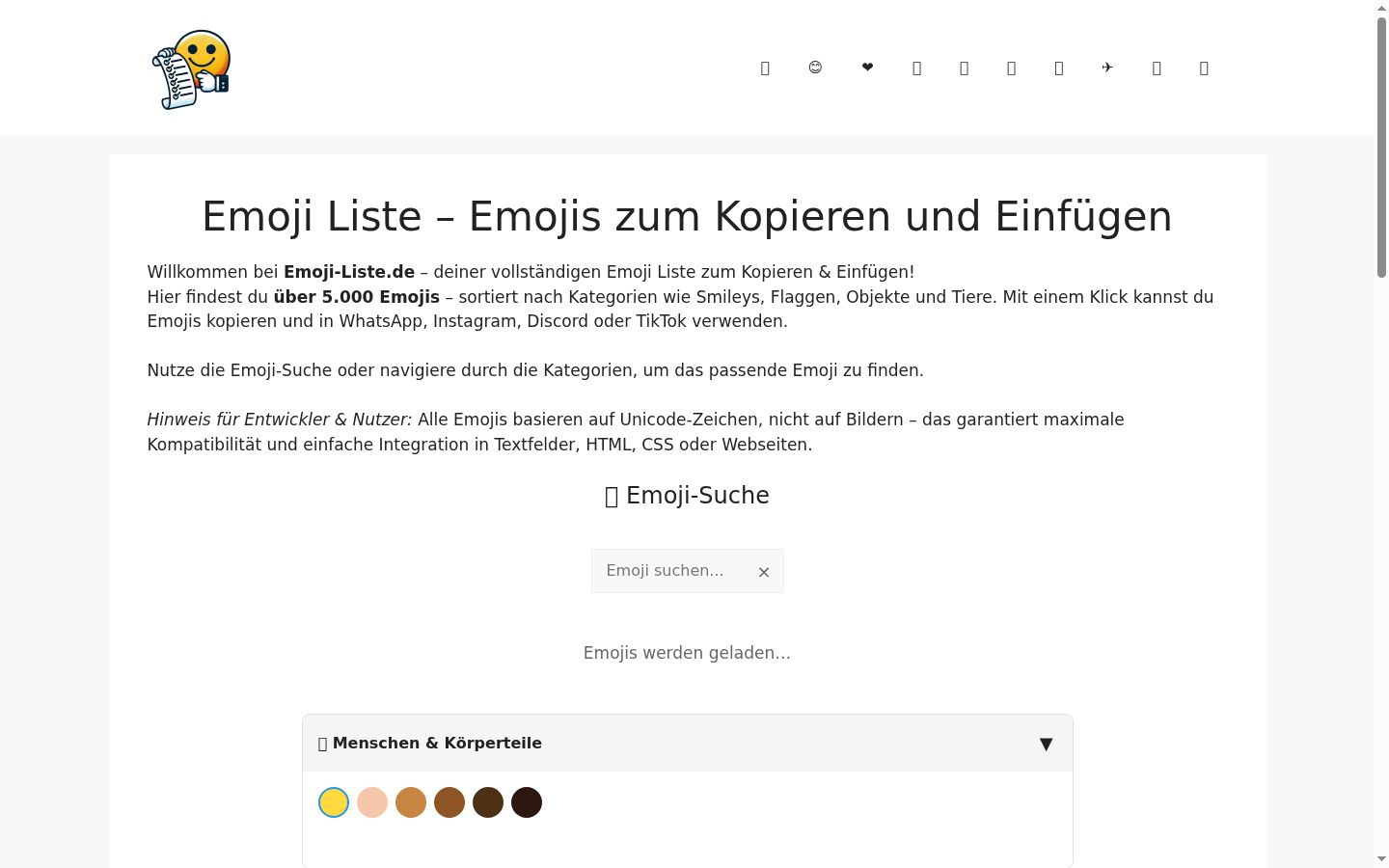Click the last icon in the navigation bar
This screenshot has width=1389, height=868.
tap(1204, 68)
